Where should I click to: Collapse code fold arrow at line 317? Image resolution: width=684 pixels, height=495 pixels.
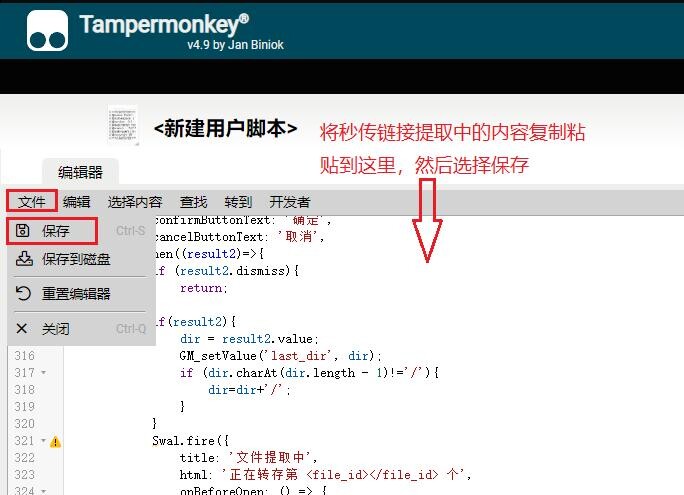43,373
